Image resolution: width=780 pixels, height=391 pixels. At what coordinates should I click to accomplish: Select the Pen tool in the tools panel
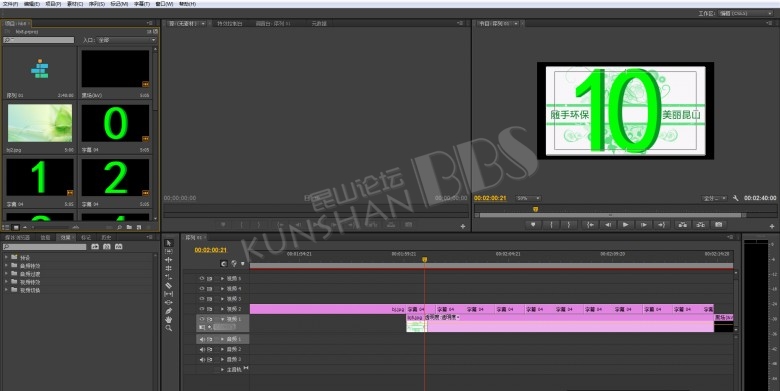[x=169, y=311]
